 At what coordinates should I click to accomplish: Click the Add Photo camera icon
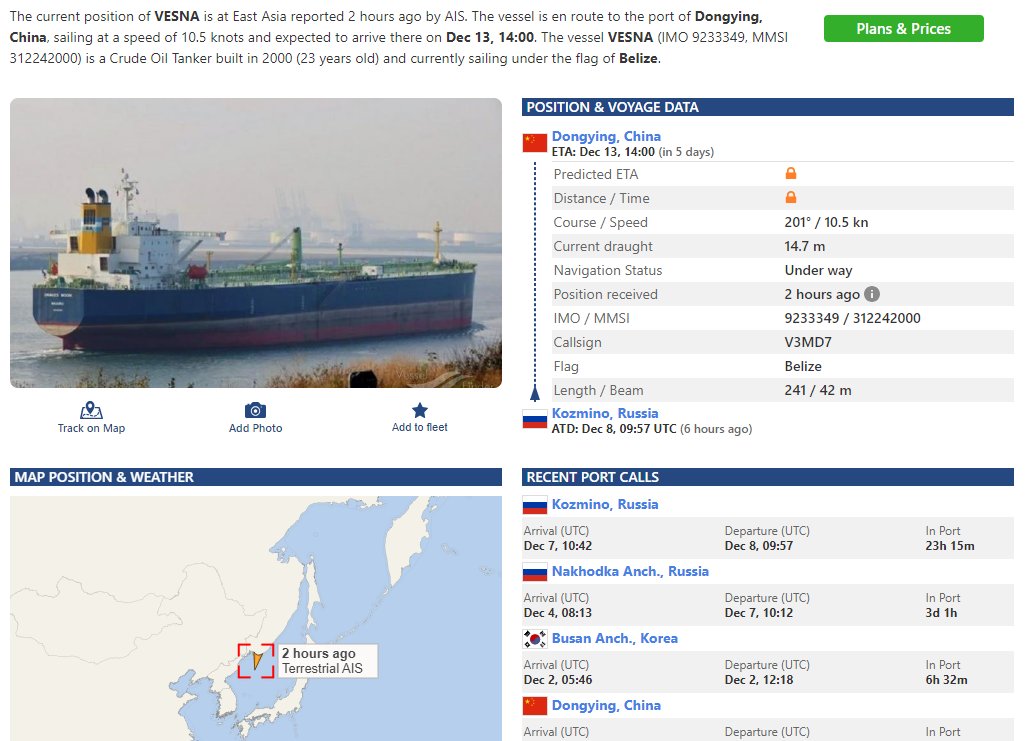[x=255, y=411]
